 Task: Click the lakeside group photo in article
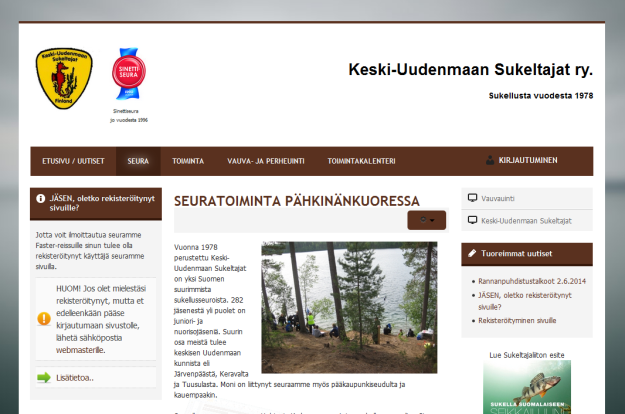click(x=349, y=306)
